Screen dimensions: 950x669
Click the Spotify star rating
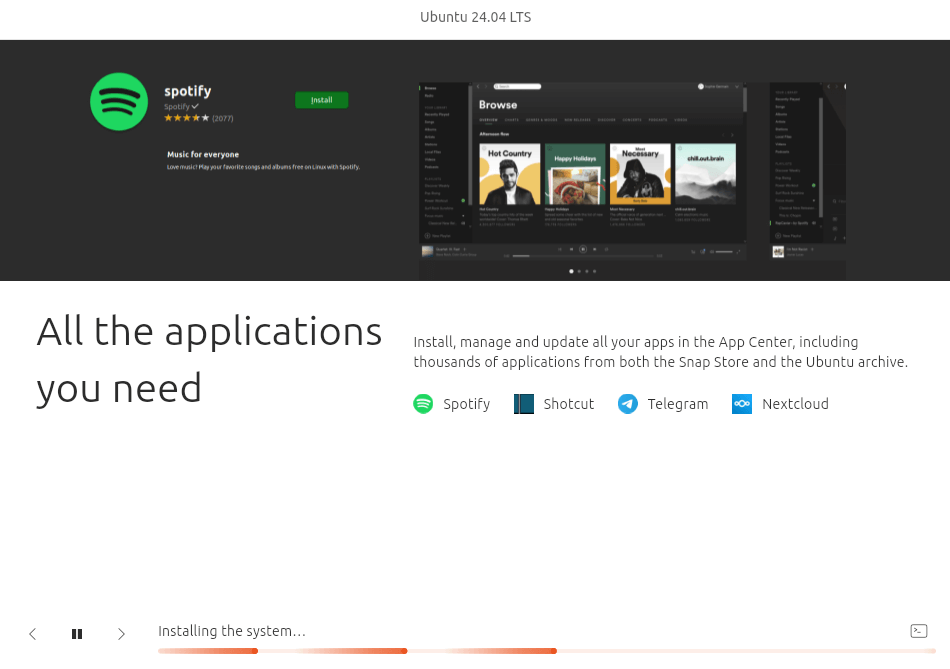pyautogui.click(x=186, y=118)
